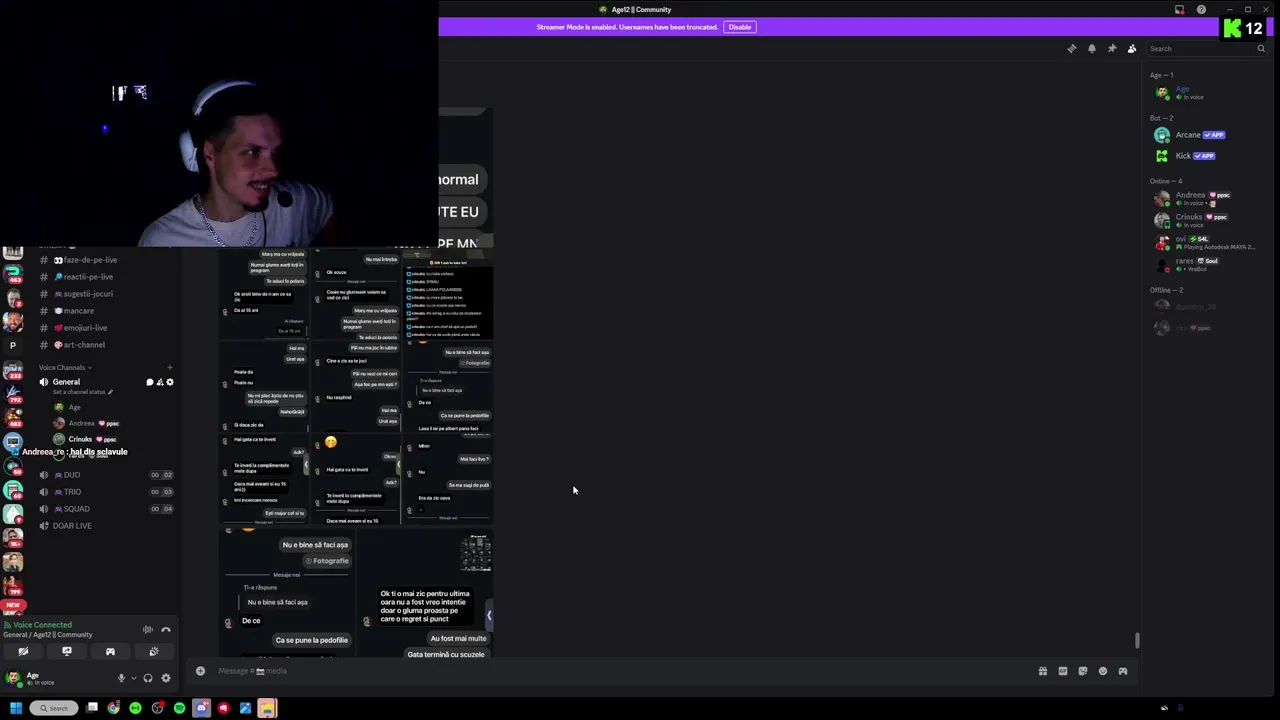Add attachment with plus button

click(200, 671)
